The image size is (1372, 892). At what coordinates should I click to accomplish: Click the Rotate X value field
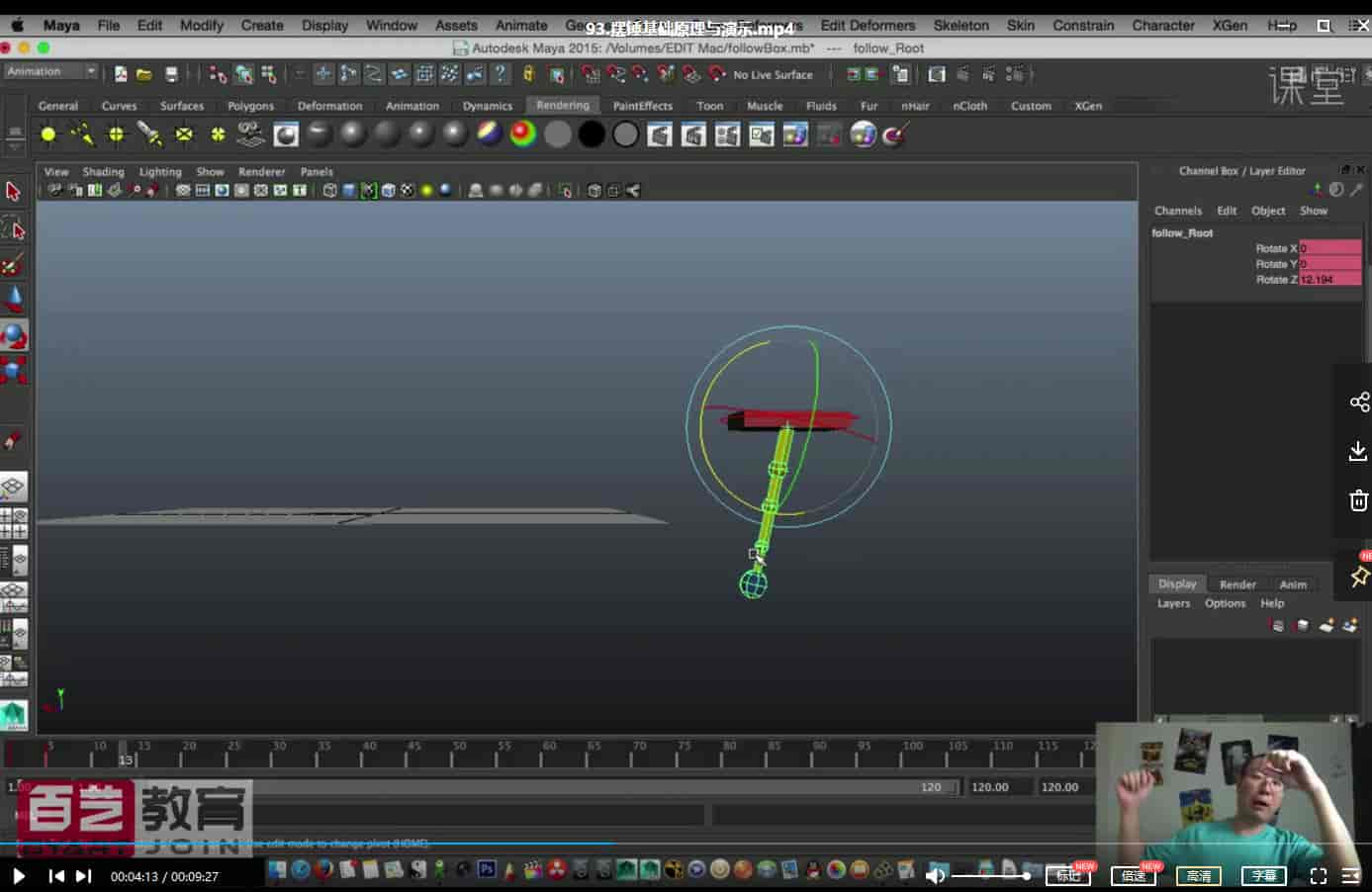pos(1329,248)
